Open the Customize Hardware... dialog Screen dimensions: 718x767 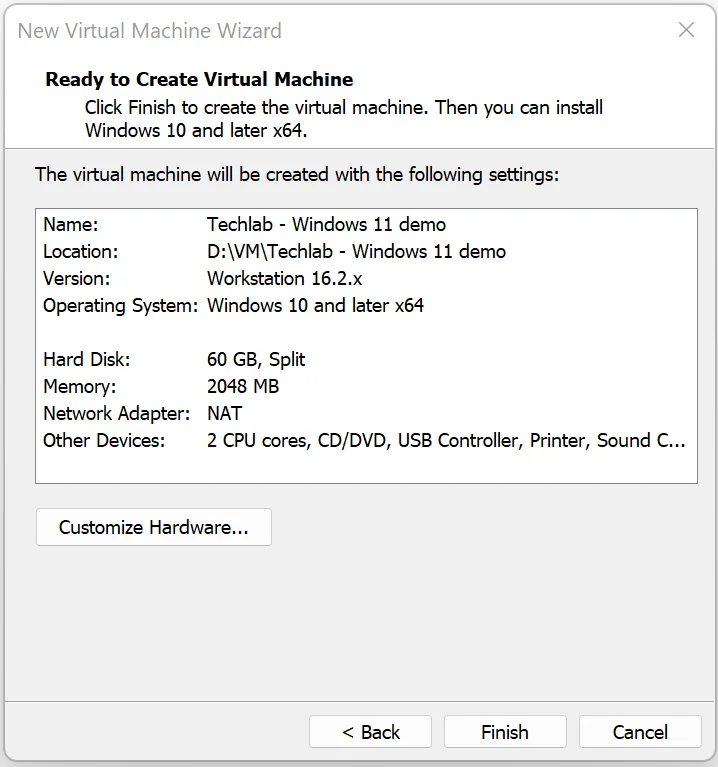[x=153, y=527]
